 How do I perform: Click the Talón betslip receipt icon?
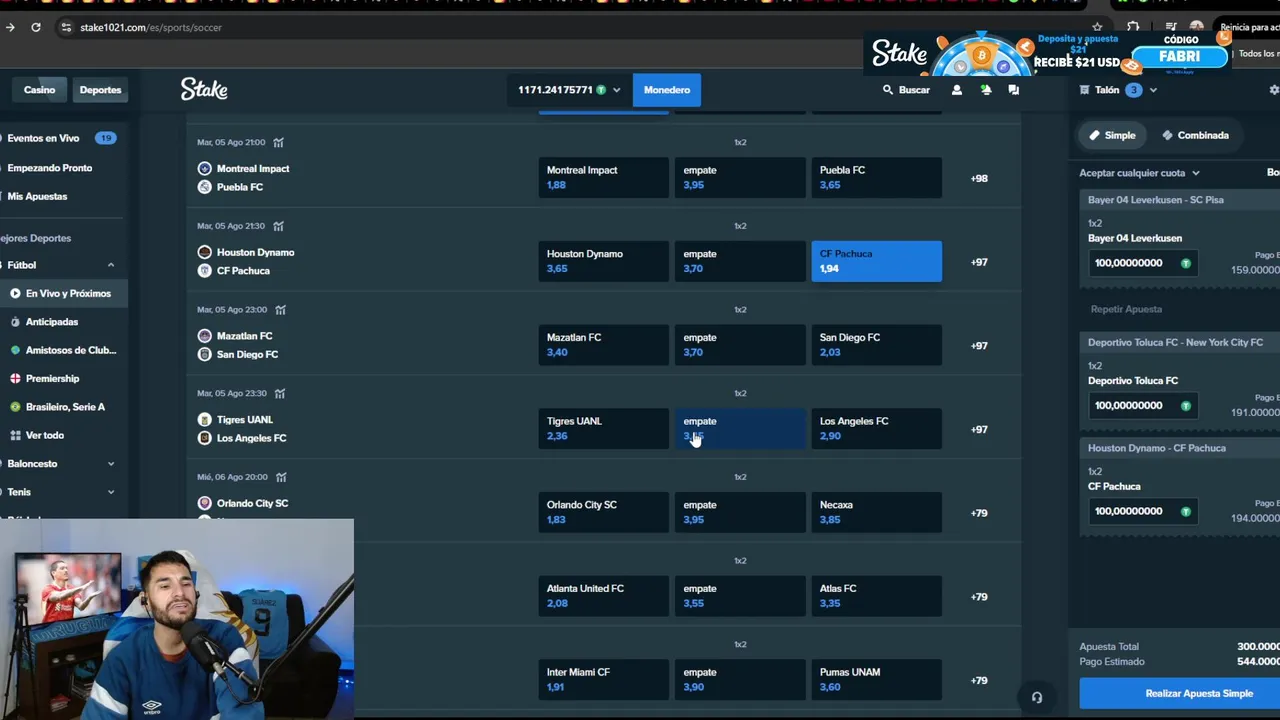[x=1084, y=90]
